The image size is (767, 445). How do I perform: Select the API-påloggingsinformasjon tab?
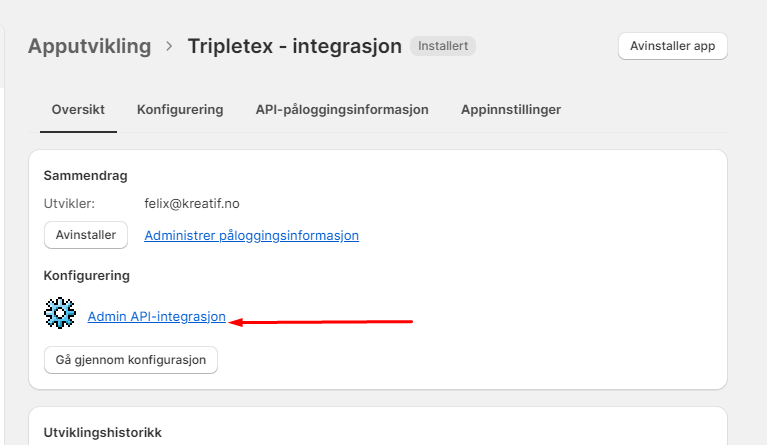coord(342,110)
